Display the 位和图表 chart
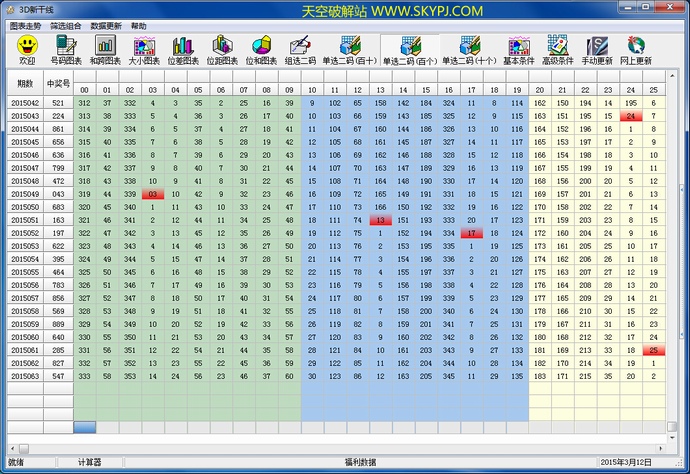Viewport: 690px width, 474px height. [x=262, y=50]
